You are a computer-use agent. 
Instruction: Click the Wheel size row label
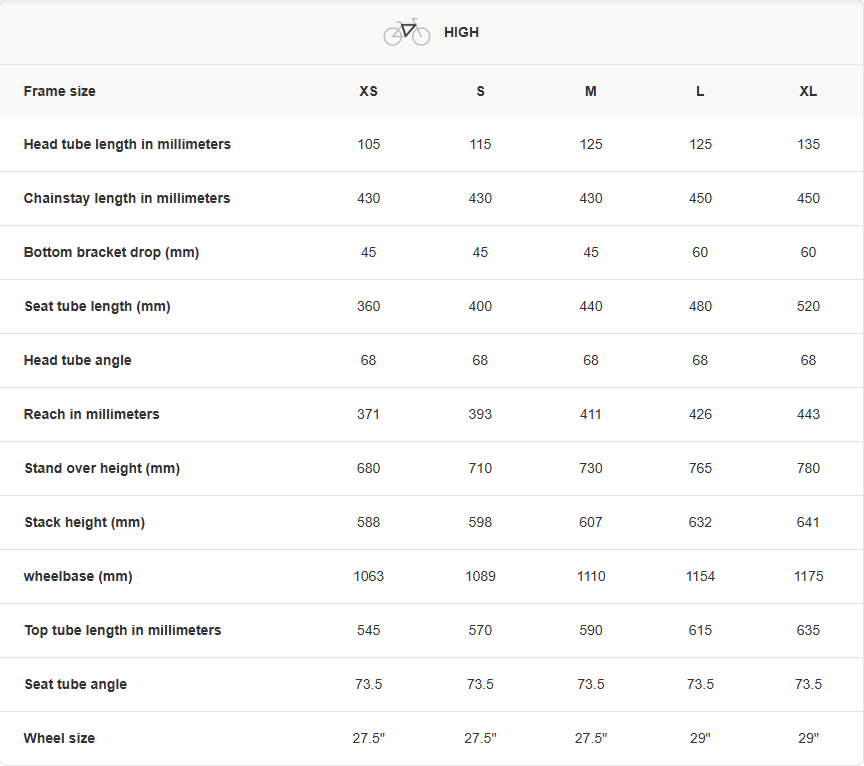(59, 738)
